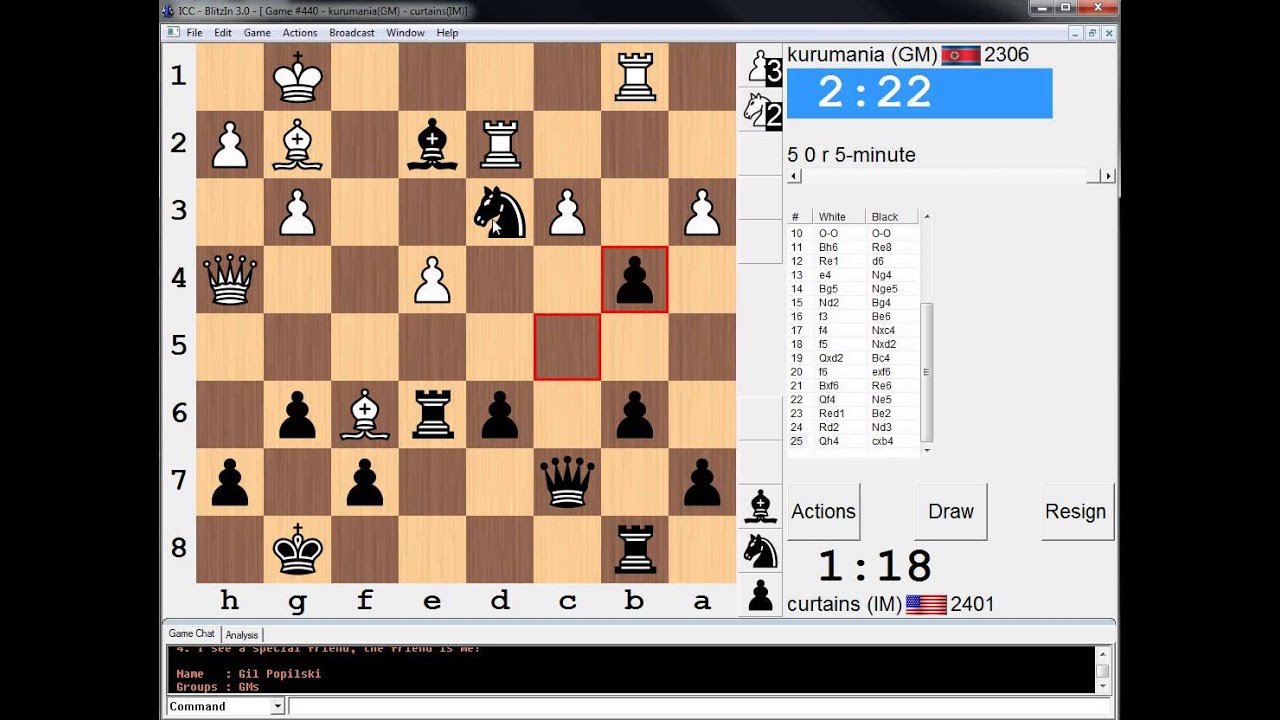Open the Help menu
The width and height of the screenshot is (1280, 720).
pyautogui.click(x=447, y=33)
